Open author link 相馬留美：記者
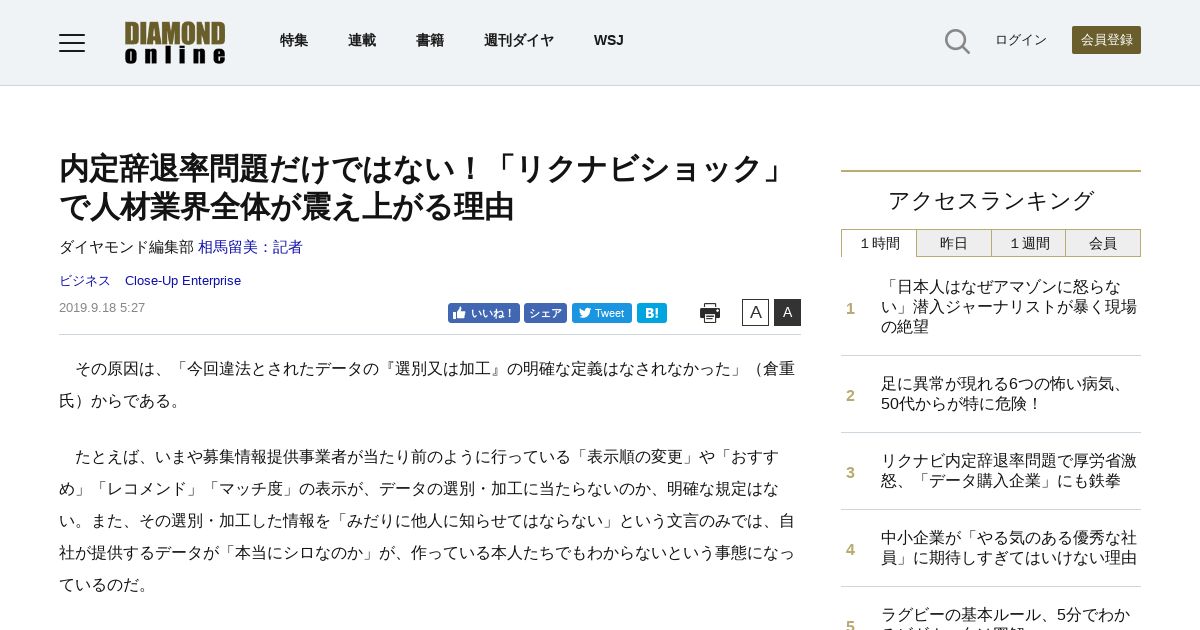 click(250, 246)
